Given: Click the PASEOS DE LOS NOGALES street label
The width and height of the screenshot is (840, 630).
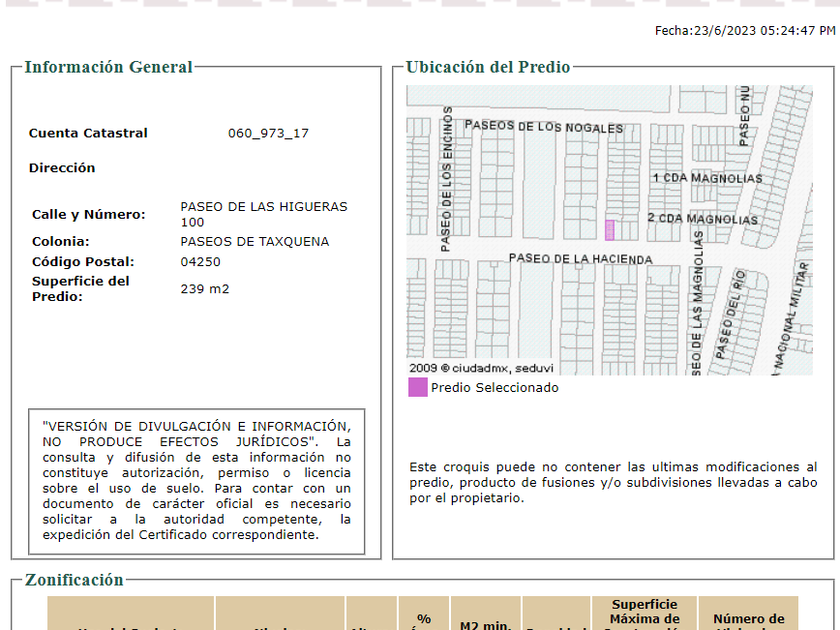Looking at the screenshot, I should click(x=545, y=127).
